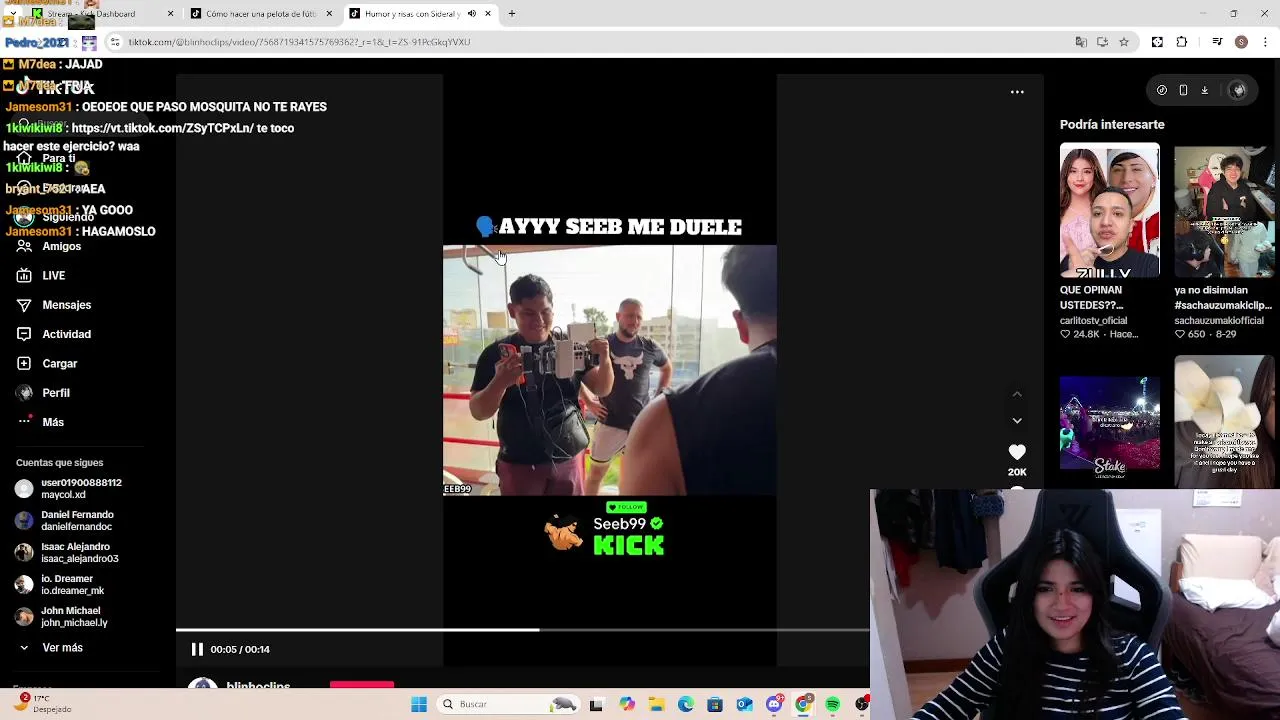Image resolution: width=1280 pixels, height=720 pixels.
Task: Open Chrome profile avatar S
Action: (1241, 42)
